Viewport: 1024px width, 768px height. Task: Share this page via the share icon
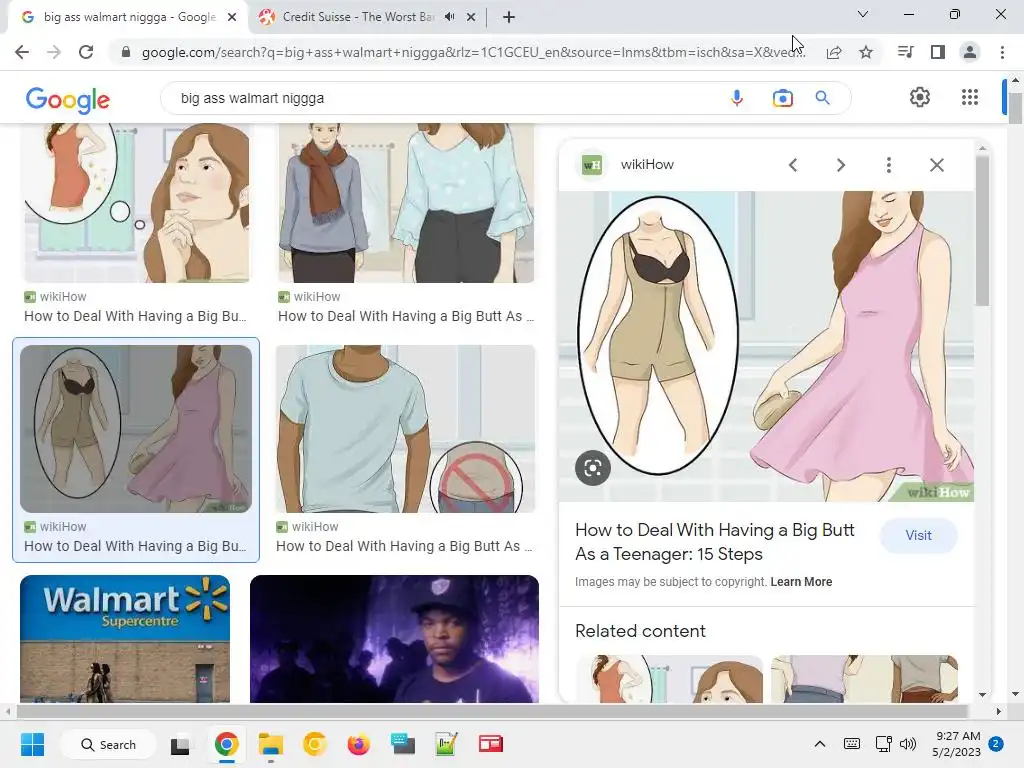click(834, 52)
